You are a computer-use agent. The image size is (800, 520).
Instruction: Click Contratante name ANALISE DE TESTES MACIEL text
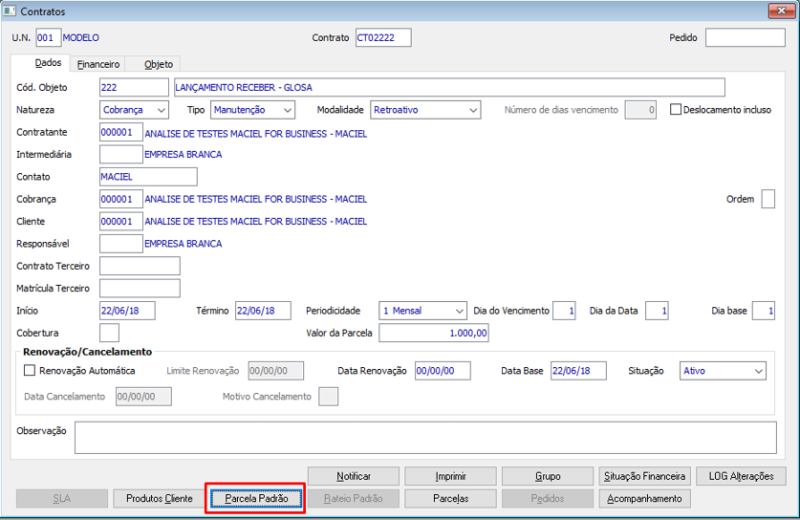click(x=256, y=134)
